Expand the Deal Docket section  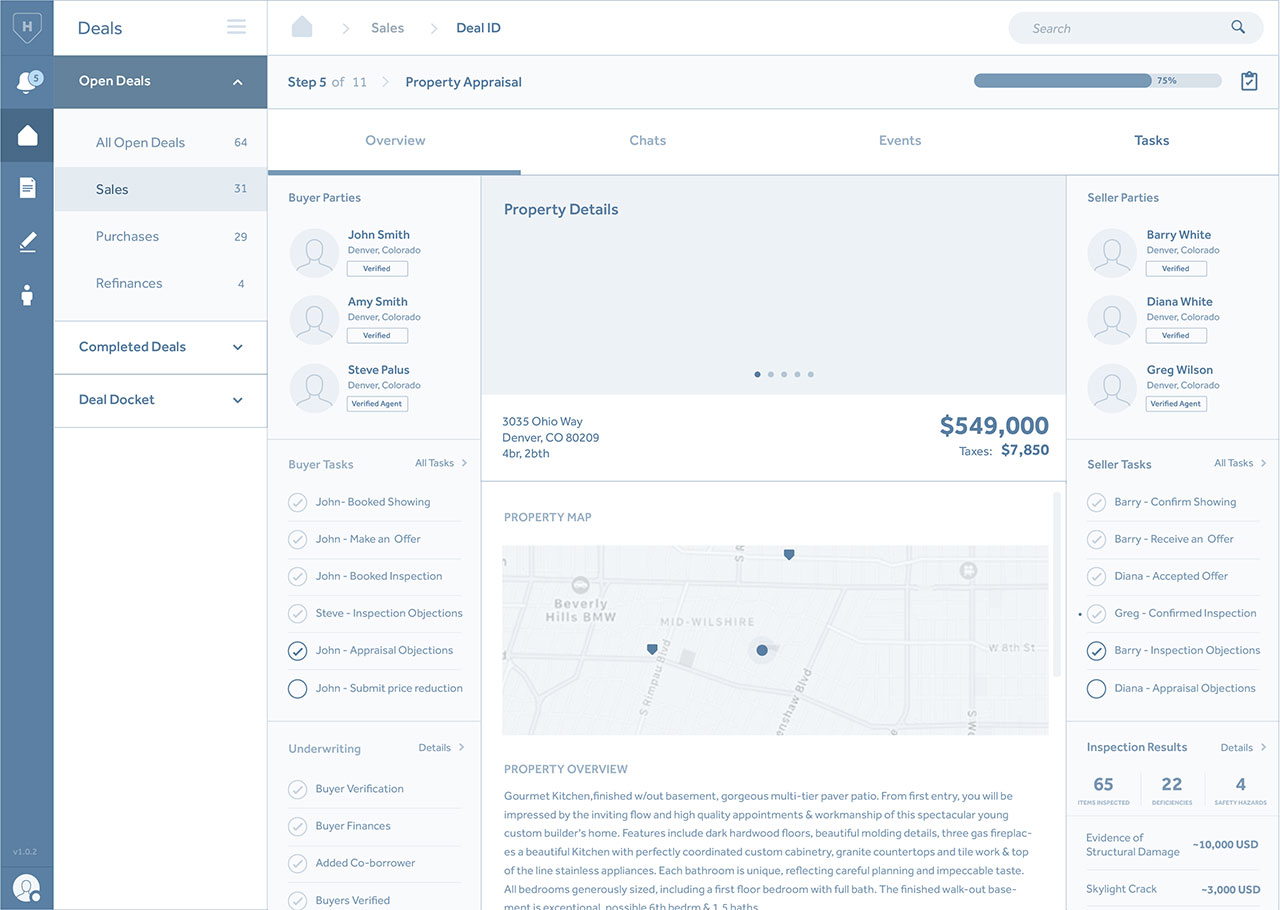pyautogui.click(x=237, y=400)
